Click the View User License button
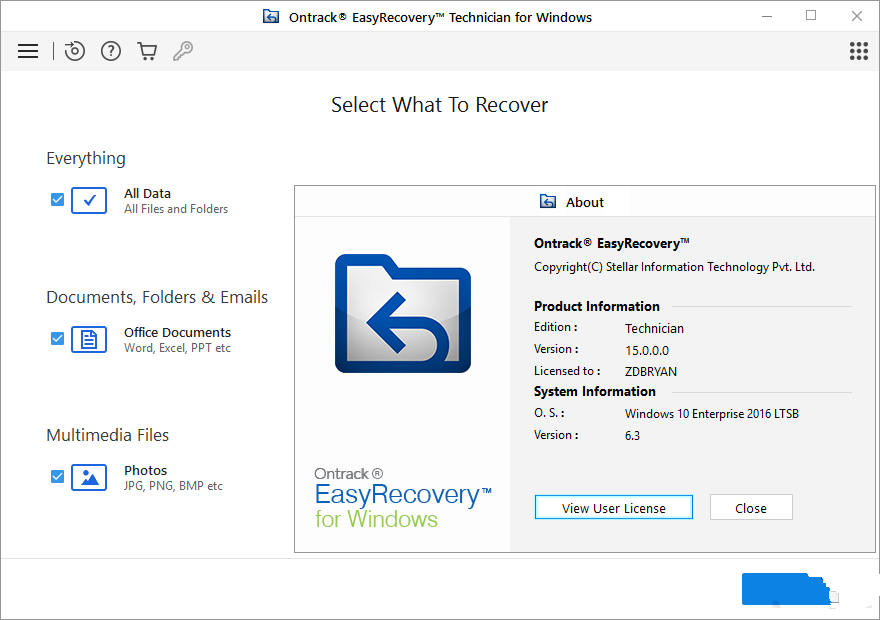The width and height of the screenshot is (880, 620). click(613, 508)
